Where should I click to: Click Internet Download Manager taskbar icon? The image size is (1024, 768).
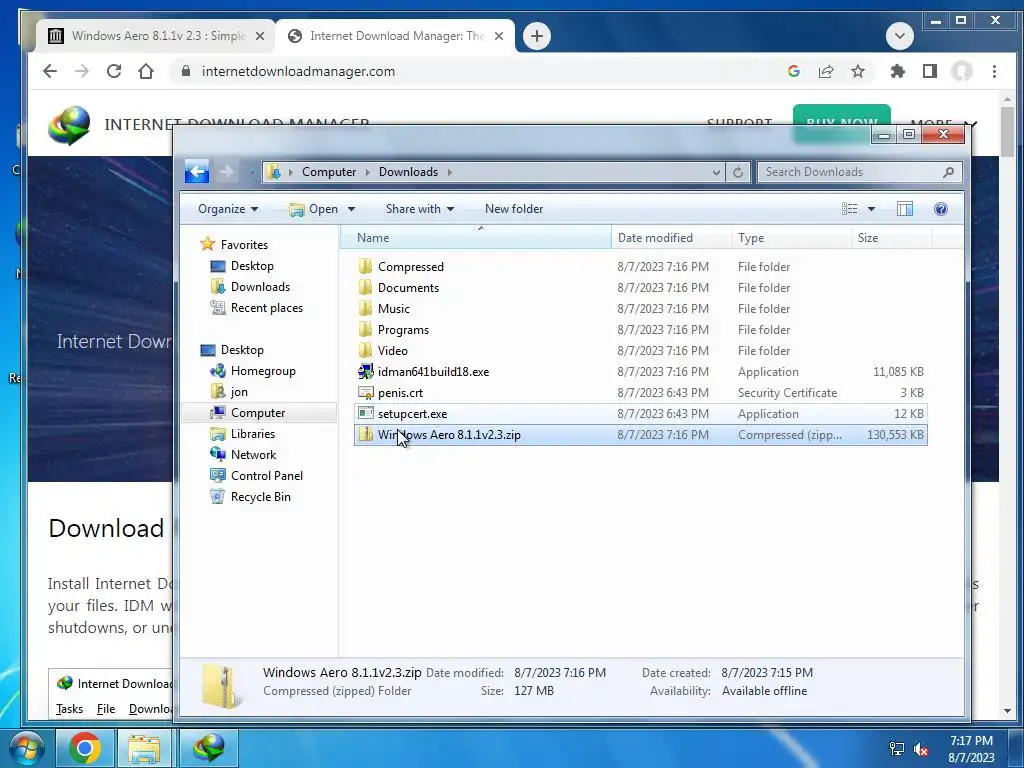(209, 748)
